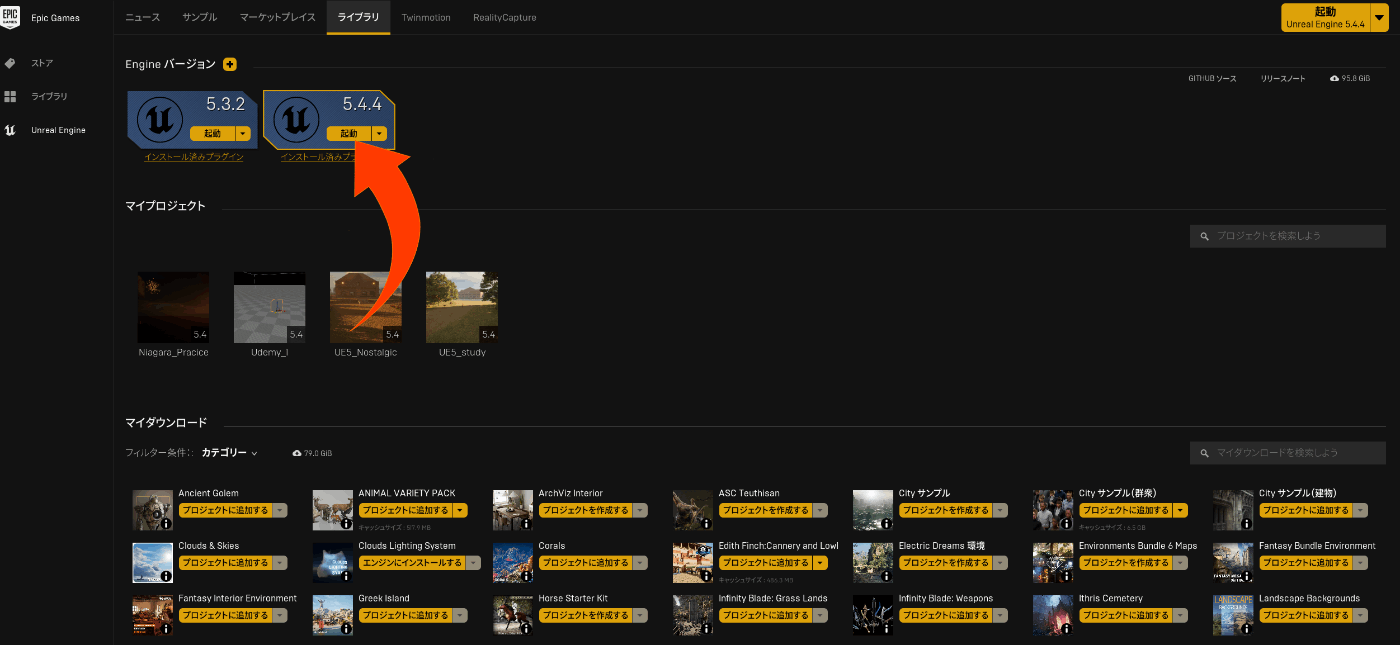Create project from Horse Starter Kit
This screenshot has width=1400, height=645.
click(585, 616)
